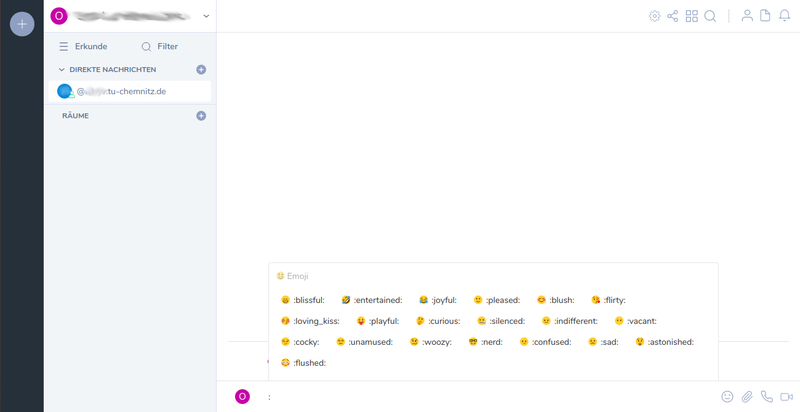Select the :nerd: emoji suggestion
800x412 pixels.
pyautogui.click(x=486, y=342)
